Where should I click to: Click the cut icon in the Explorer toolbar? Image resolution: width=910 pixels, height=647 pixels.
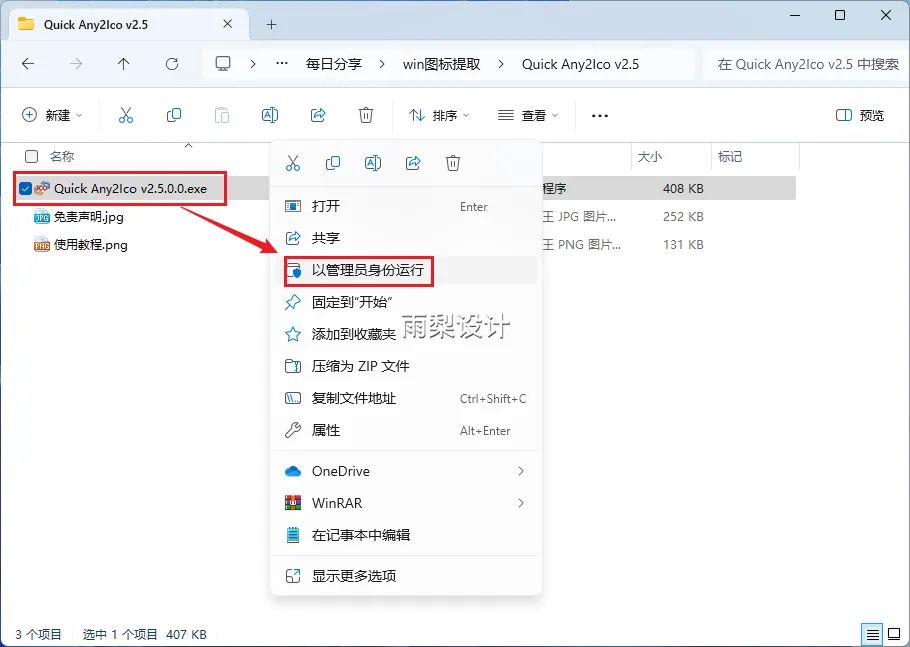(x=125, y=115)
